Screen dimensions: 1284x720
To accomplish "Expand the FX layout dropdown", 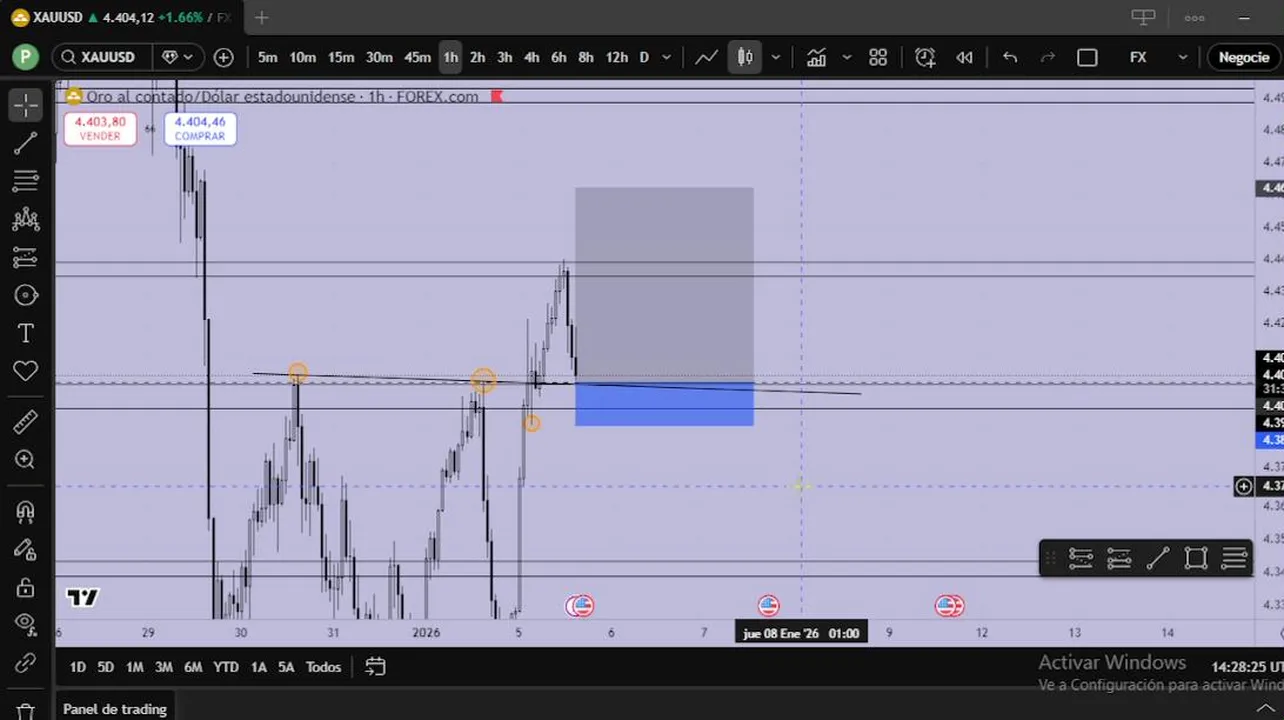I will 1182,57.
